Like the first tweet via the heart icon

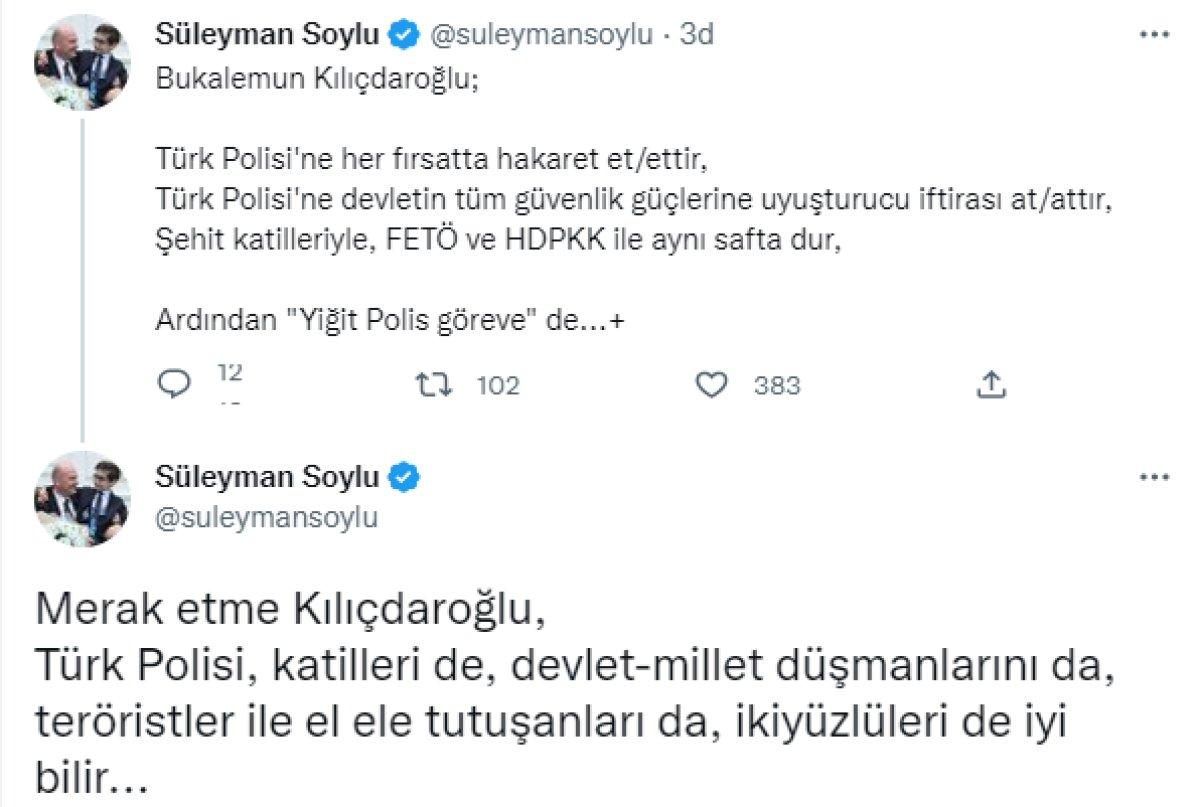click(x=712, y=384)
